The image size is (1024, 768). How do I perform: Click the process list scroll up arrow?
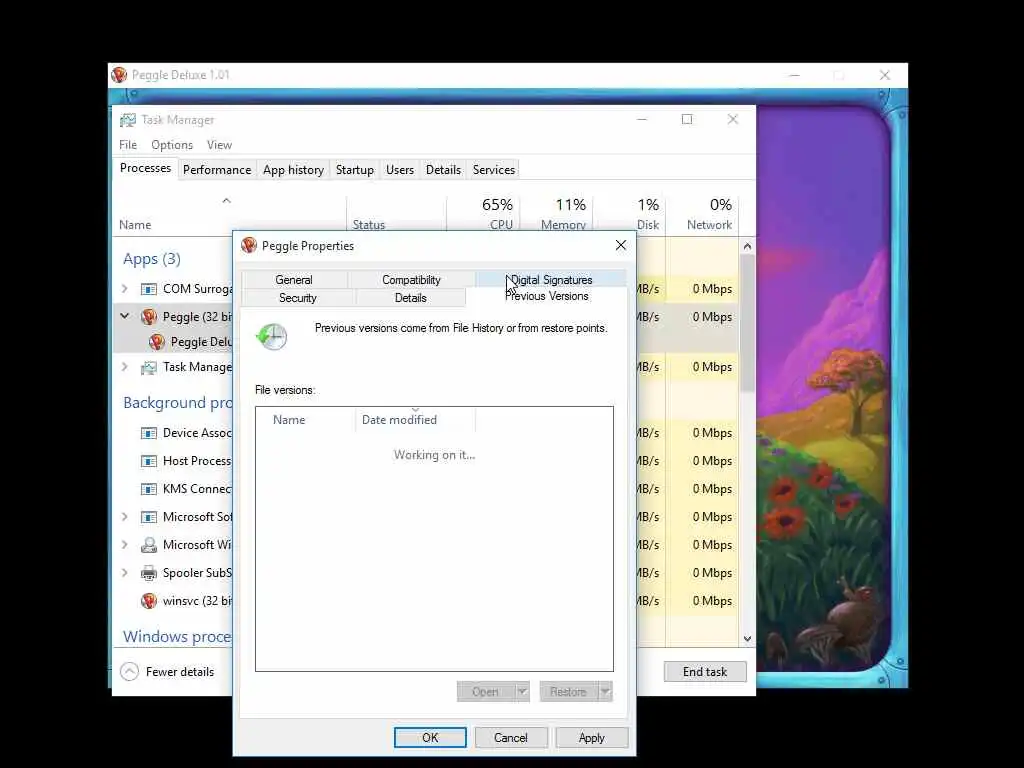747,246
